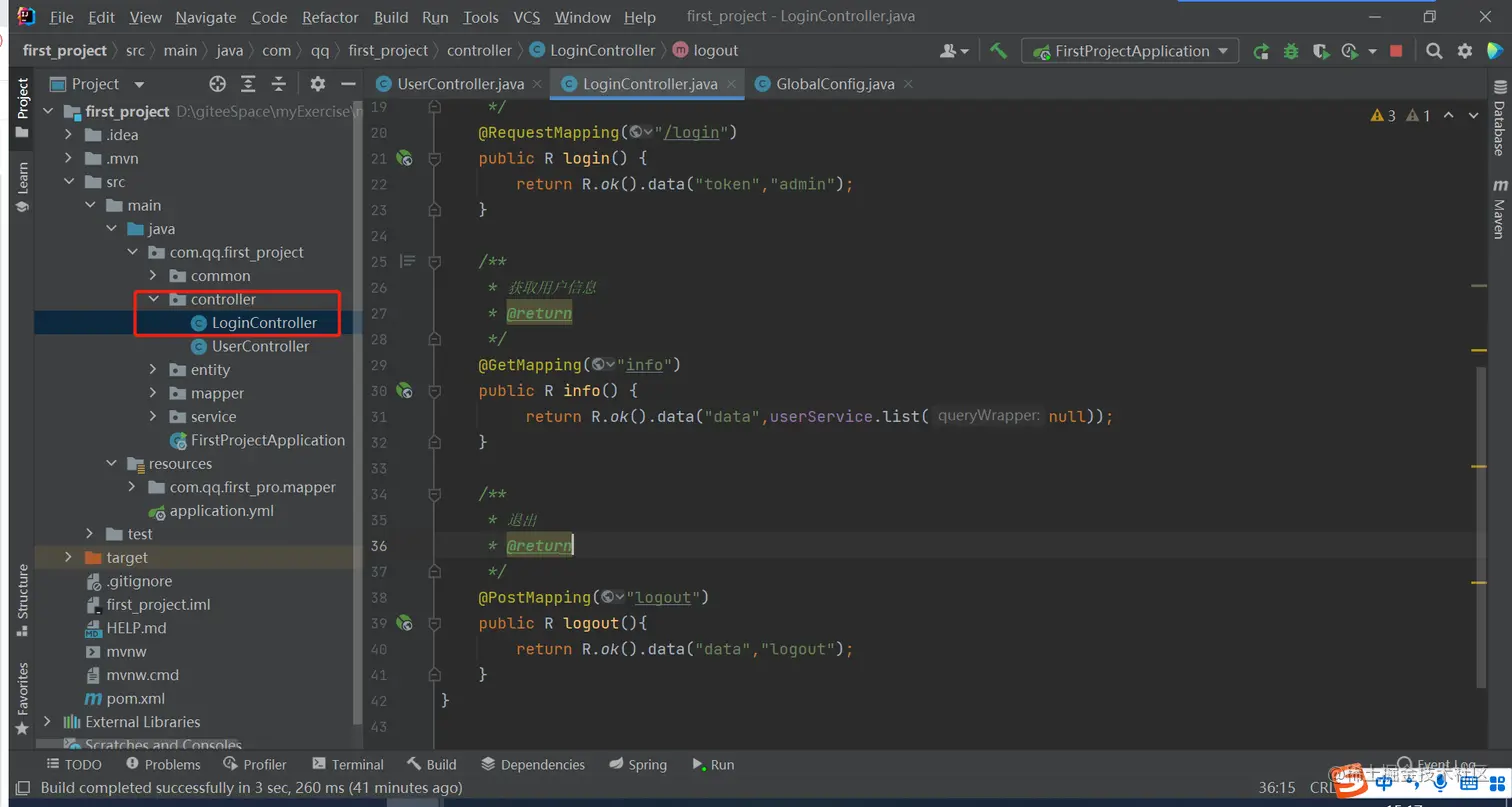Toggle the Project tool window stripe
1512x807 pixels.
22,108
